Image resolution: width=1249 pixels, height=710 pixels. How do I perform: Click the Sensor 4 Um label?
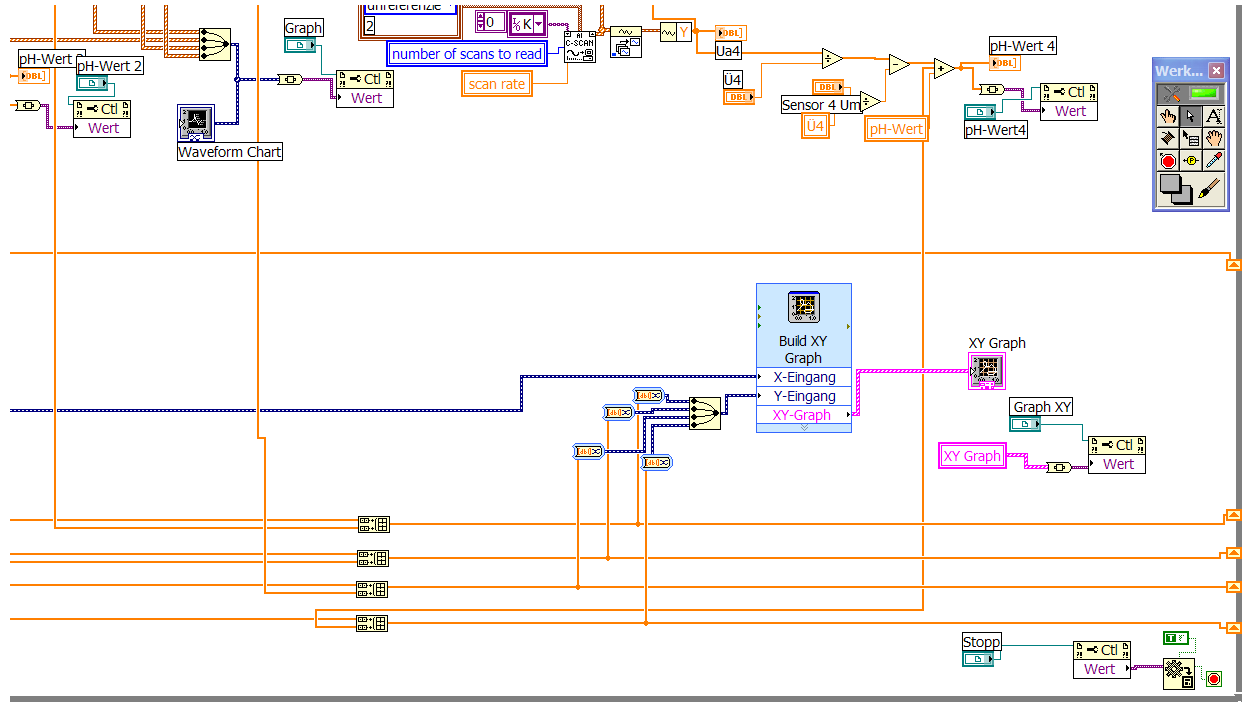[x=820, y=105]
